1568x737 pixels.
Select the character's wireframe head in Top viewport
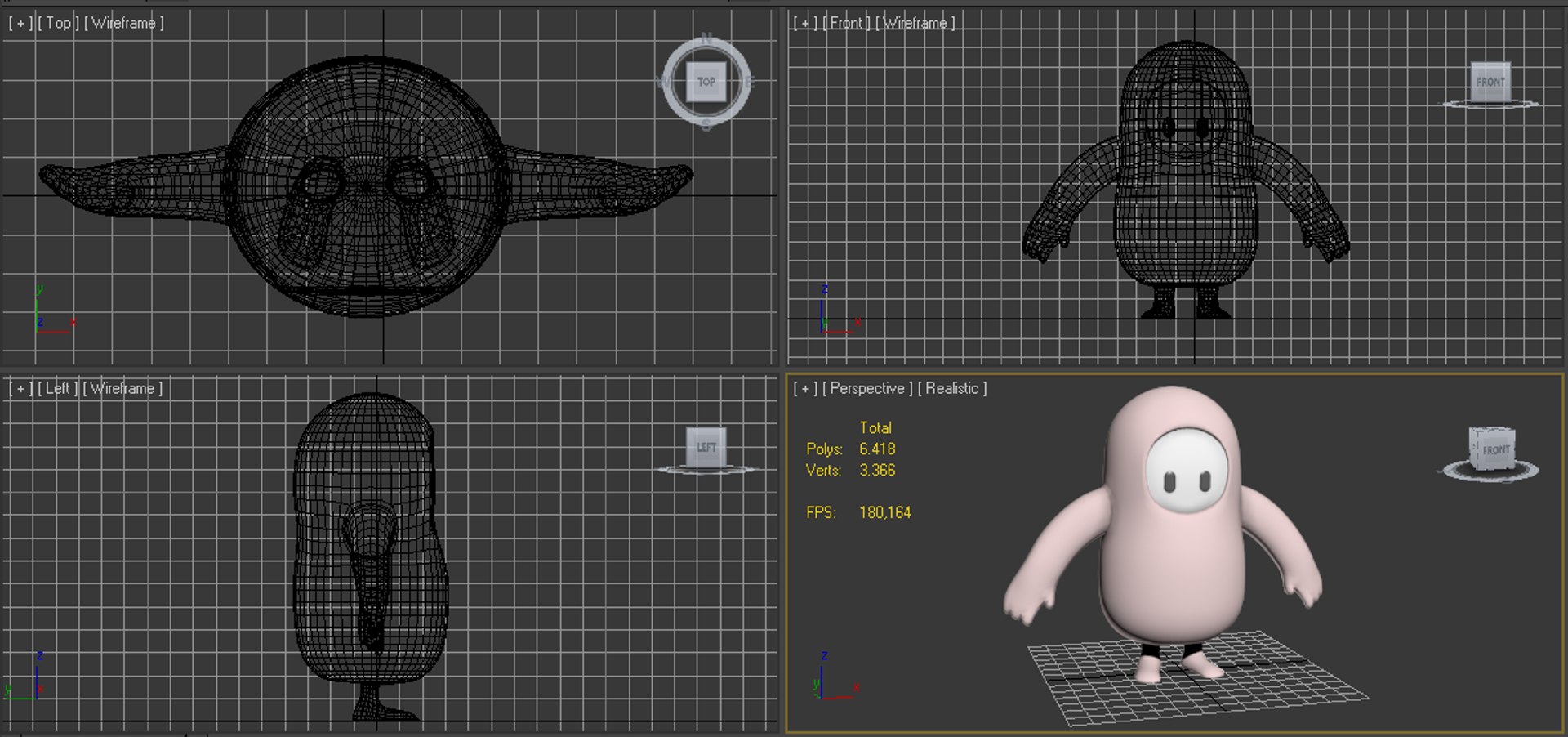(366, 186)
